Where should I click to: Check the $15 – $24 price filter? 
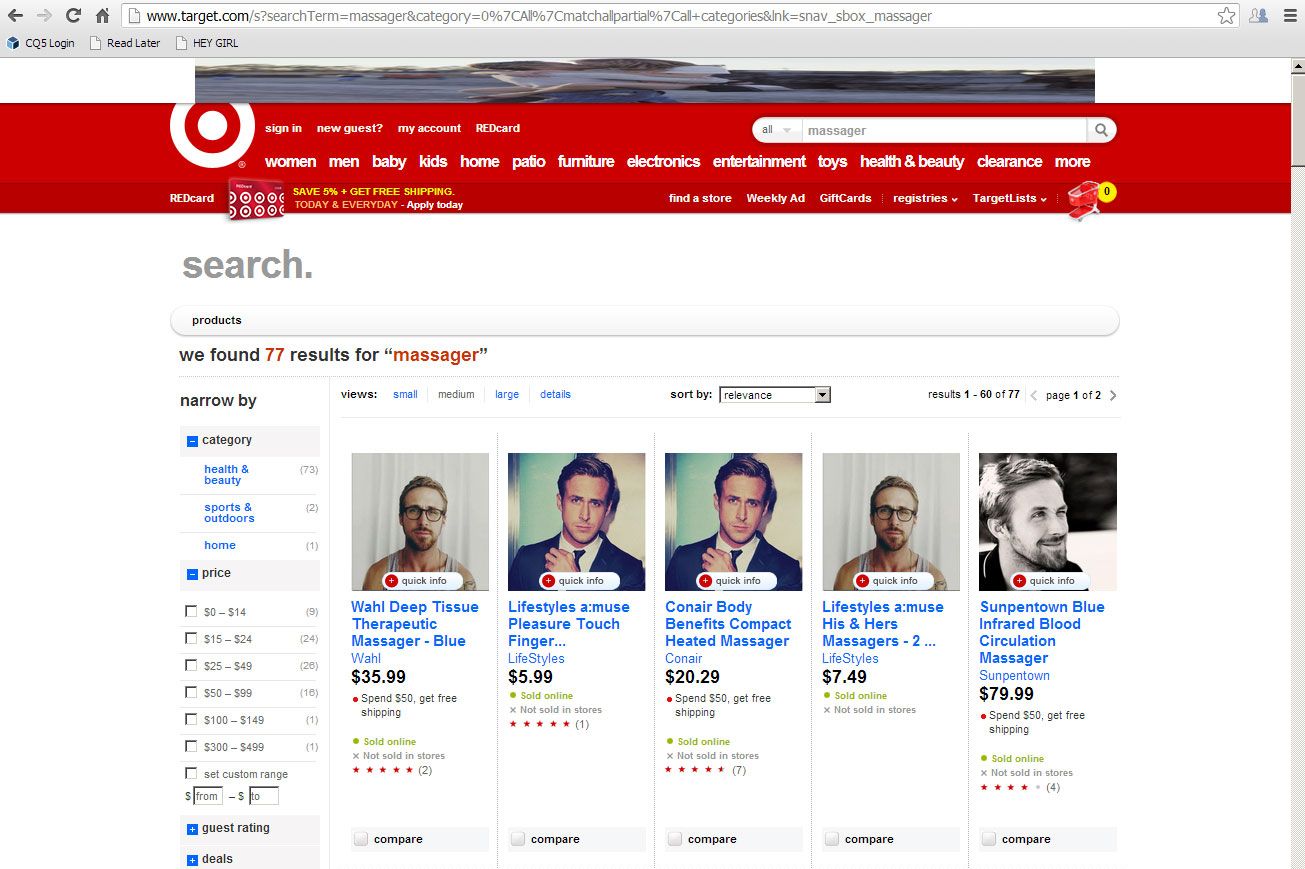click(x=191, y=638)
